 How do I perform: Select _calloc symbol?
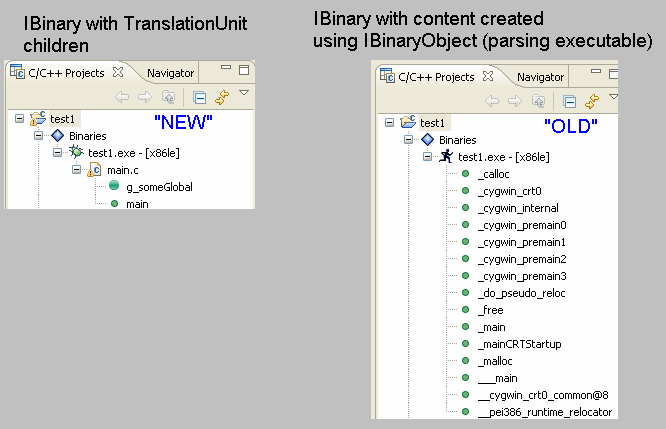494,174
